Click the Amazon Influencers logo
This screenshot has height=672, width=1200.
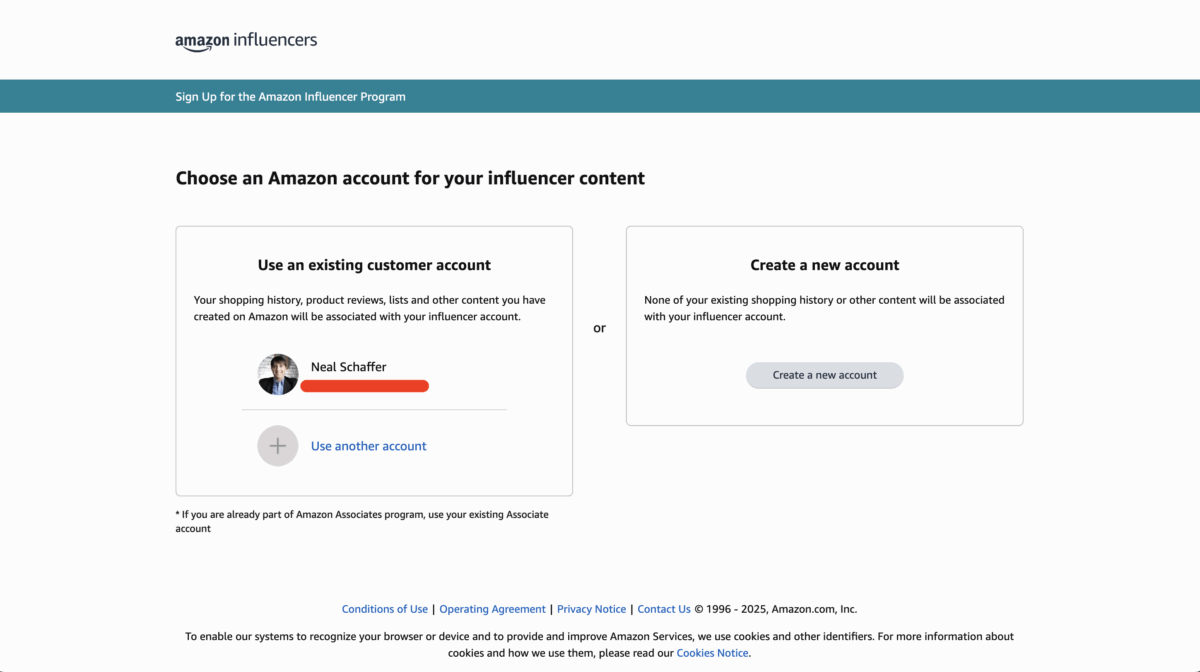tap(246, 41)
